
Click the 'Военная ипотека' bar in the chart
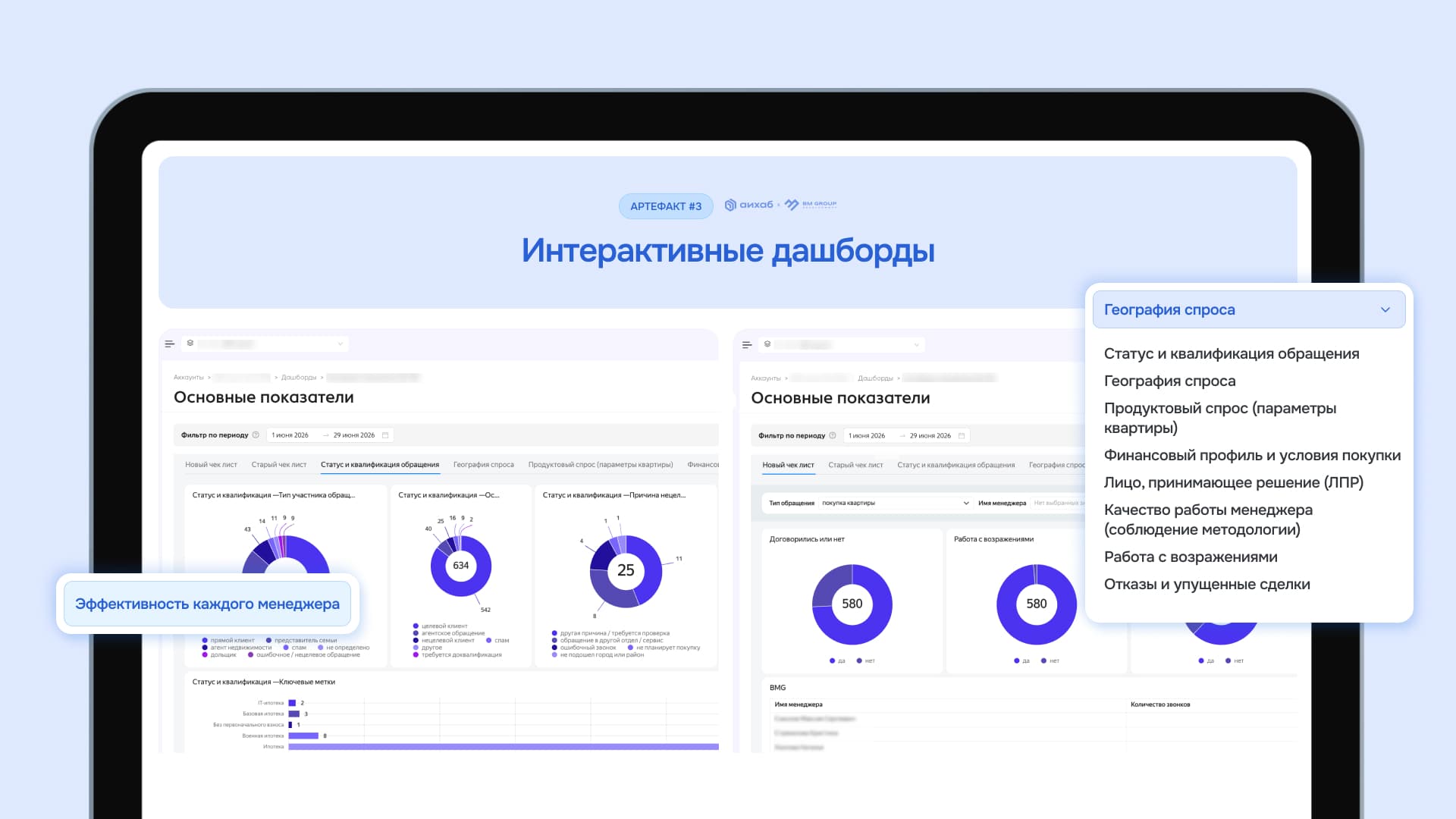[x=303, y=736]
